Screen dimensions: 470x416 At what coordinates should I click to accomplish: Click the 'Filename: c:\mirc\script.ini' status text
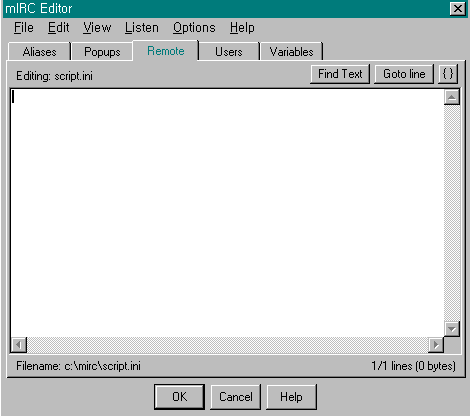78,366
